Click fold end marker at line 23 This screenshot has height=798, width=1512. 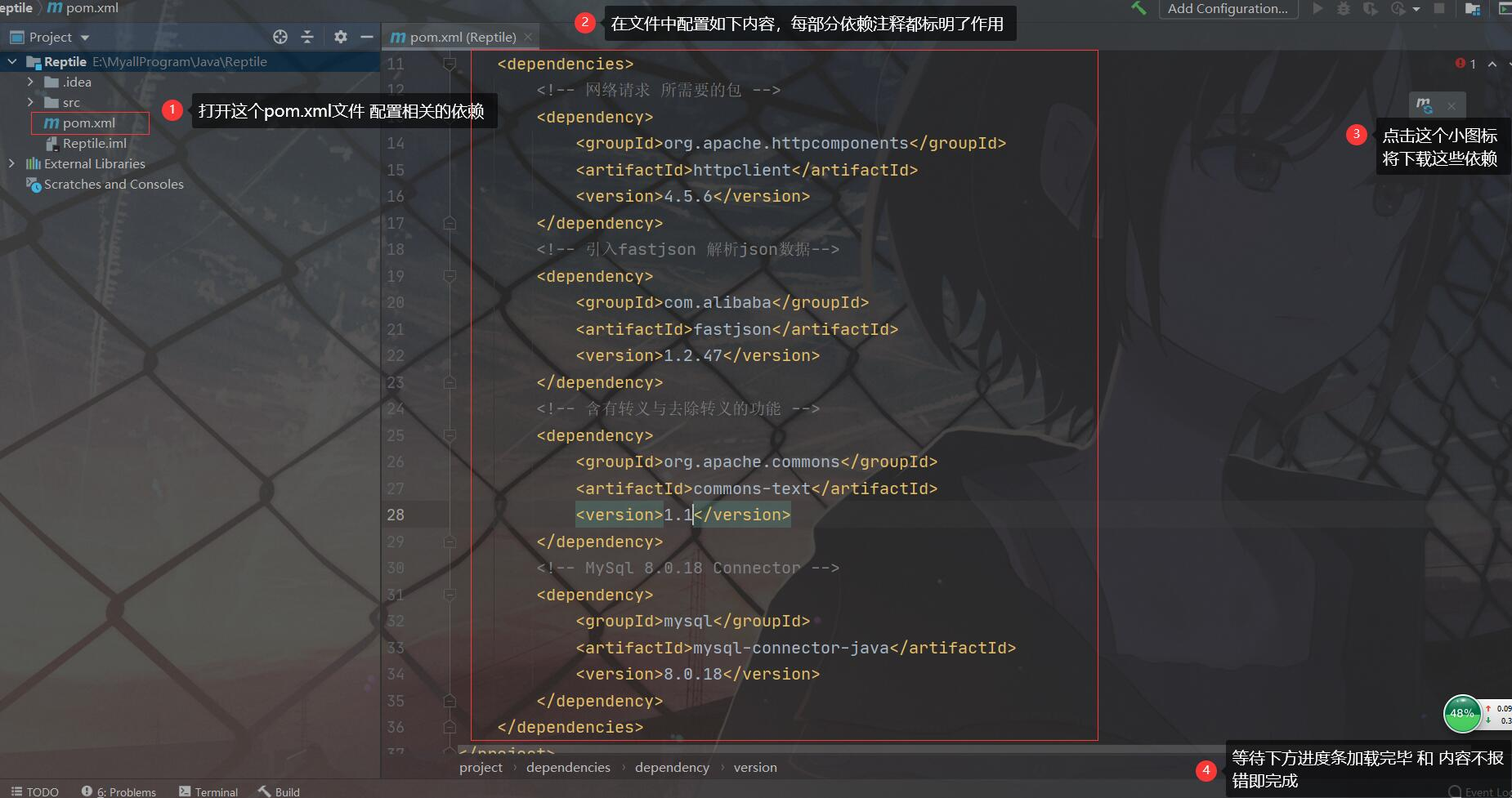450,382
